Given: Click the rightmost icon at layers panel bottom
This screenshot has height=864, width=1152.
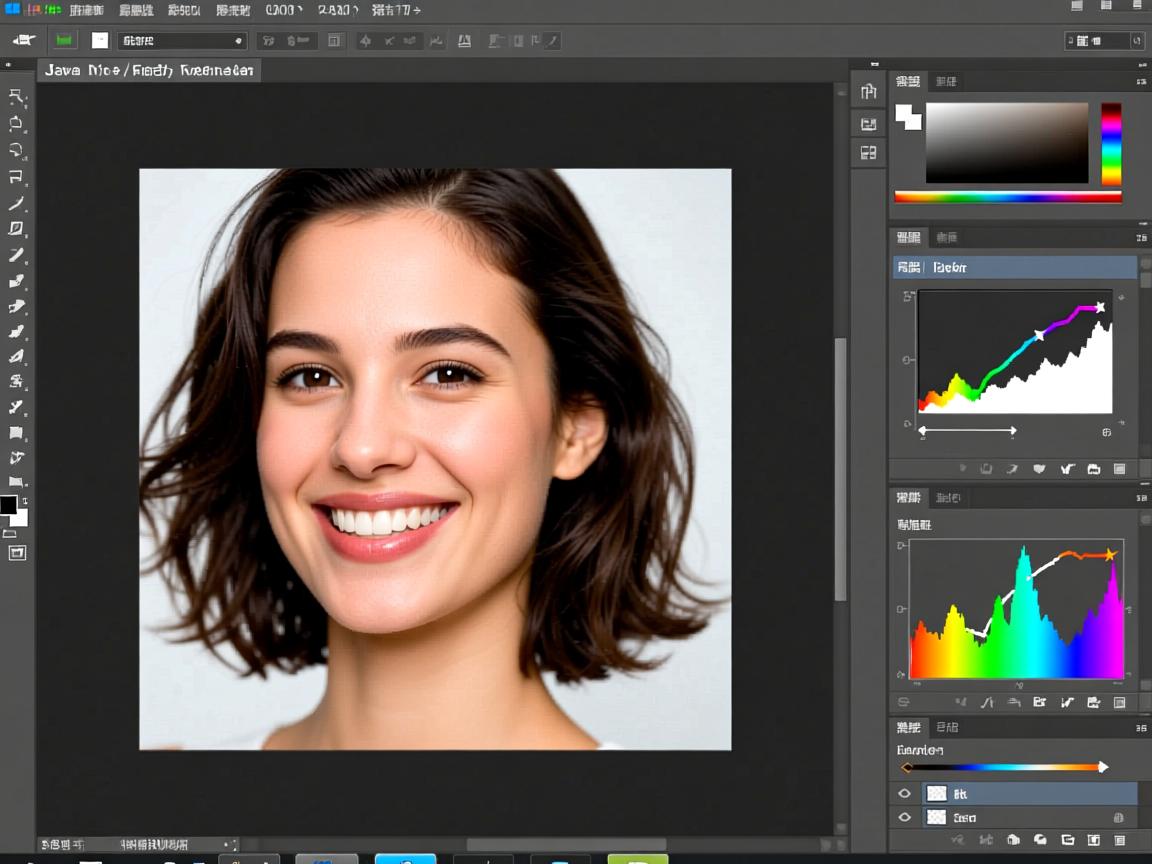Looking at the screenshot, I should (1119, 841).
